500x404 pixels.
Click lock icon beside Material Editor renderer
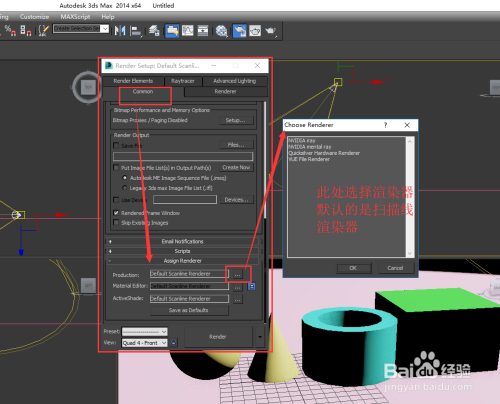pos(252,286)
